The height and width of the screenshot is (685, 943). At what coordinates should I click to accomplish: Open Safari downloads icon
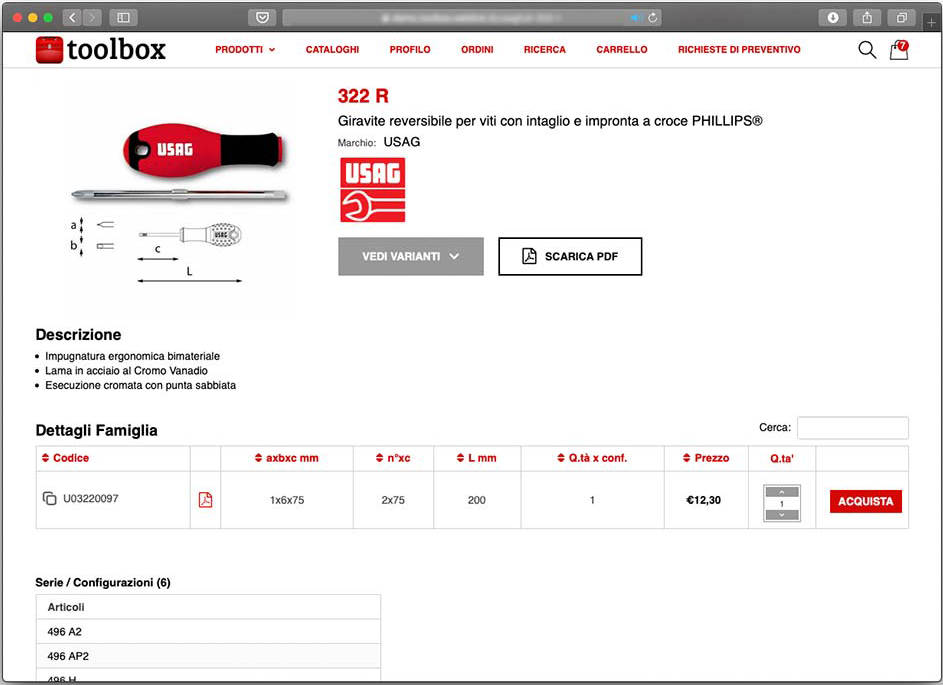[x=832, y=17]
